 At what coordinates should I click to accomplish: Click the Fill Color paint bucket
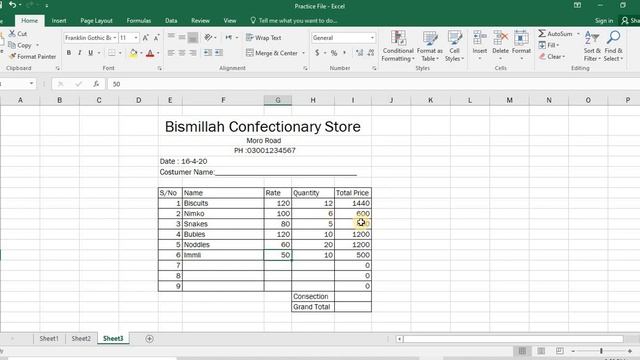click(x=133, y=53)
